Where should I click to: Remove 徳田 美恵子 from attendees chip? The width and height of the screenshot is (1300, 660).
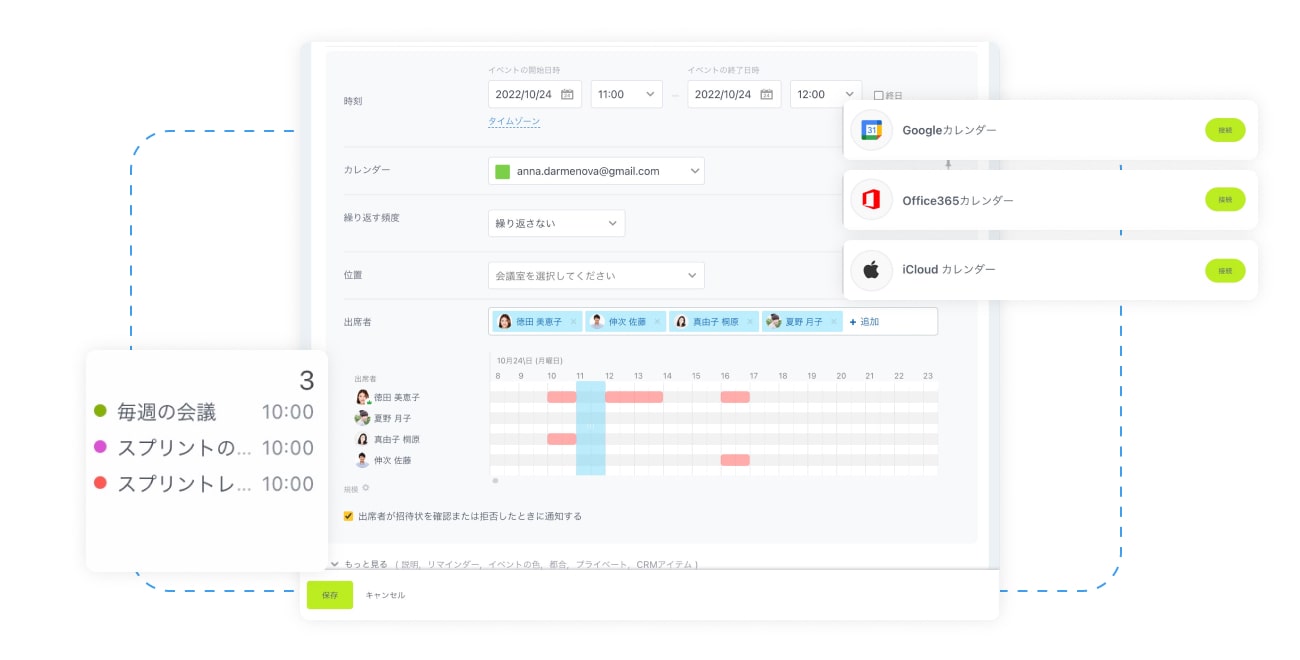click(x=573, y=322)
